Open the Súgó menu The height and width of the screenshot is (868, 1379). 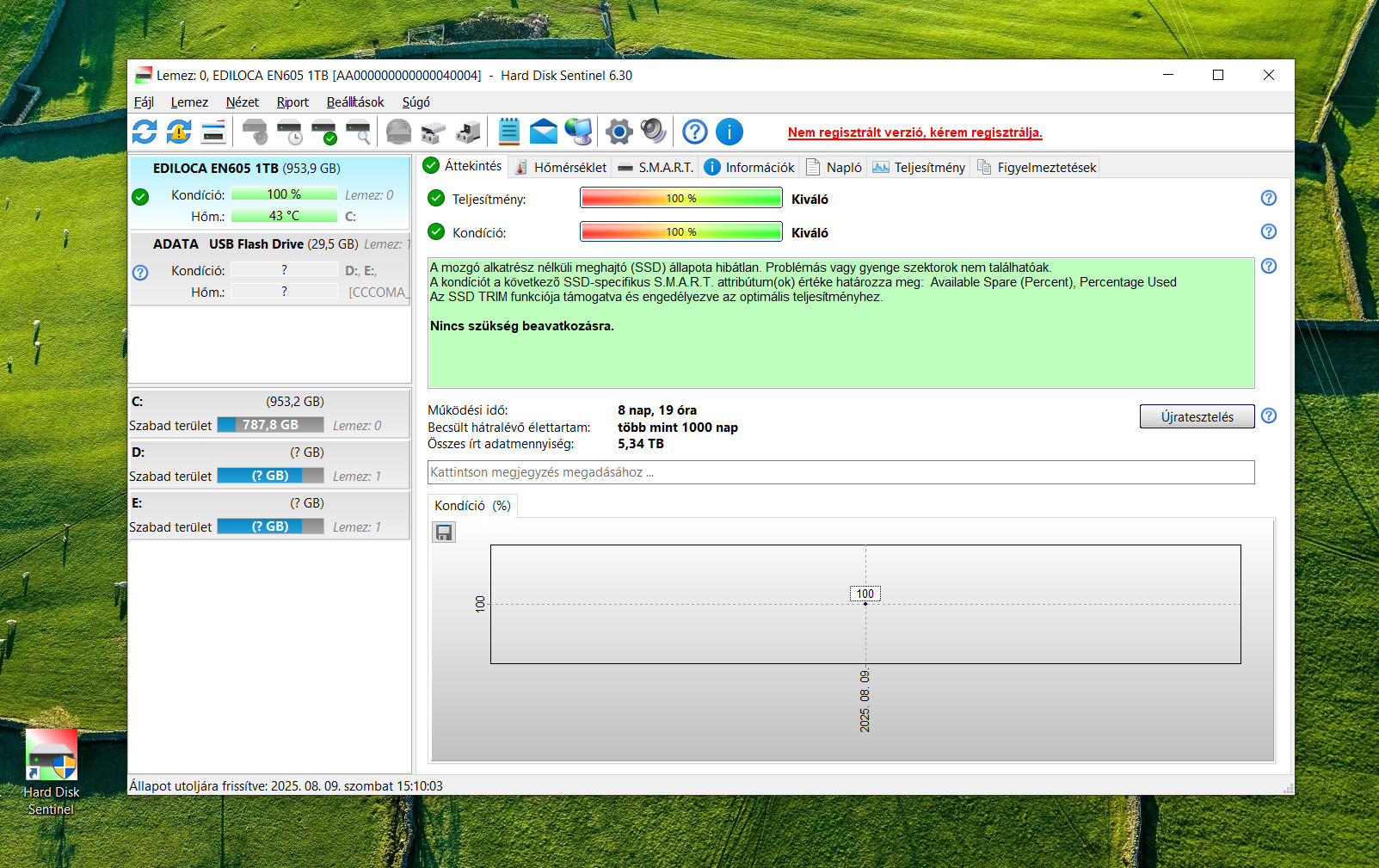click(416, 102)
